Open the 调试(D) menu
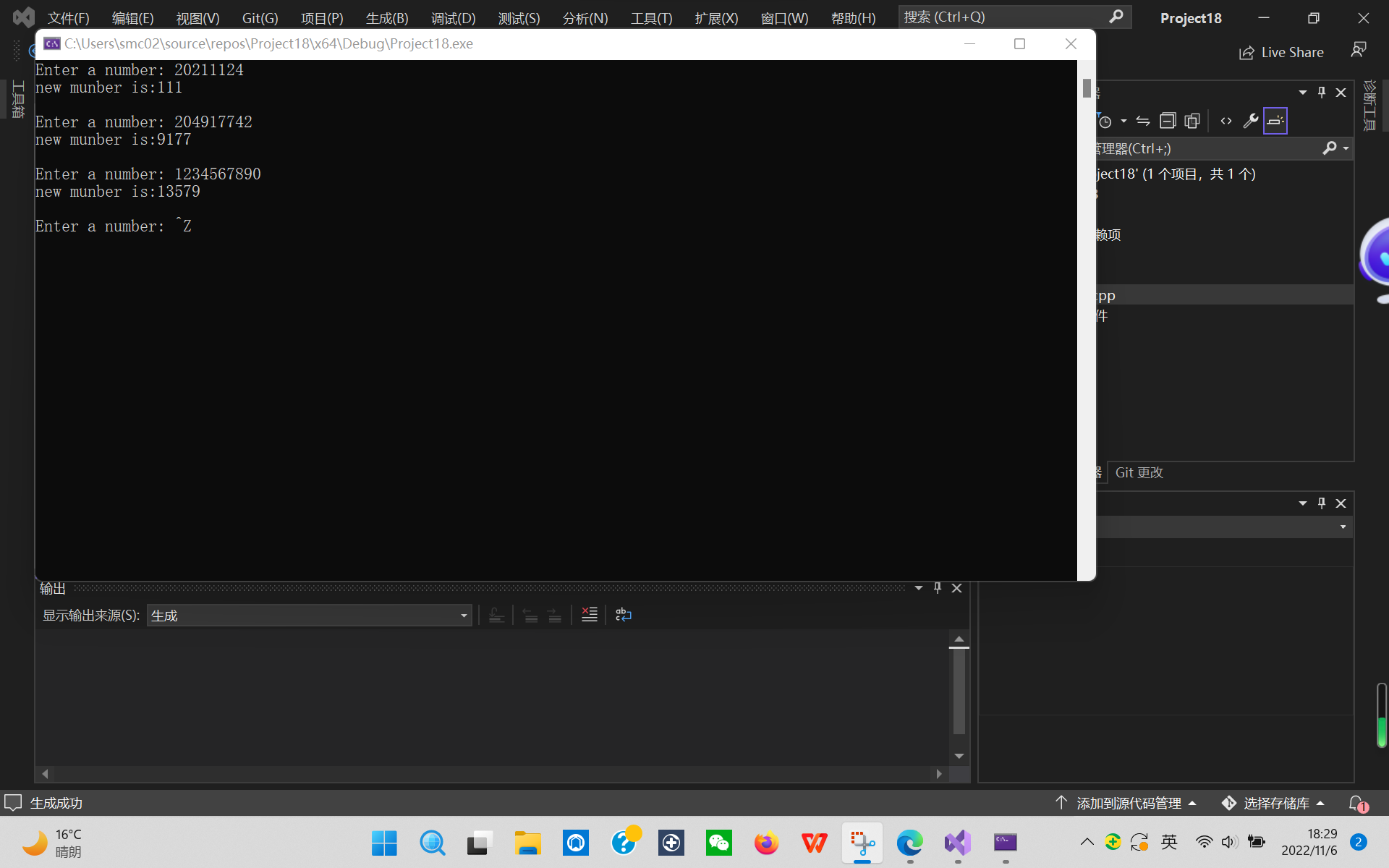1389x868 pixels. (x=453, y=18)
